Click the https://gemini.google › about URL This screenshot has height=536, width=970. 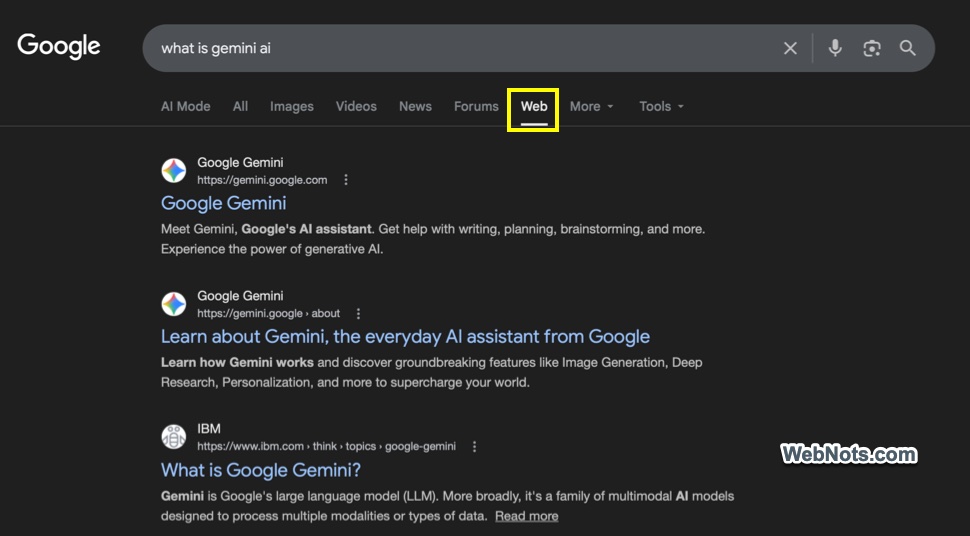pos(268,313)
